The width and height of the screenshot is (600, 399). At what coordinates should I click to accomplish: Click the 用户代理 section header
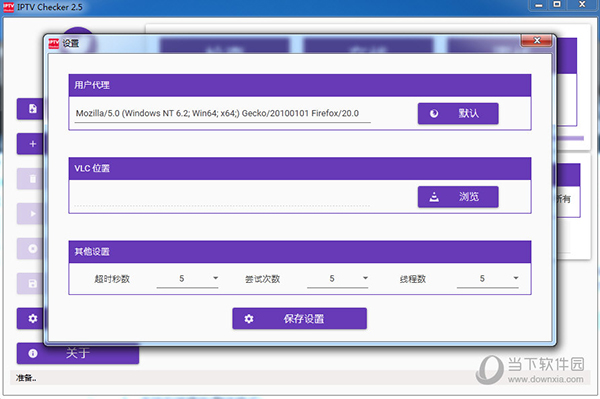pos(300,85)
